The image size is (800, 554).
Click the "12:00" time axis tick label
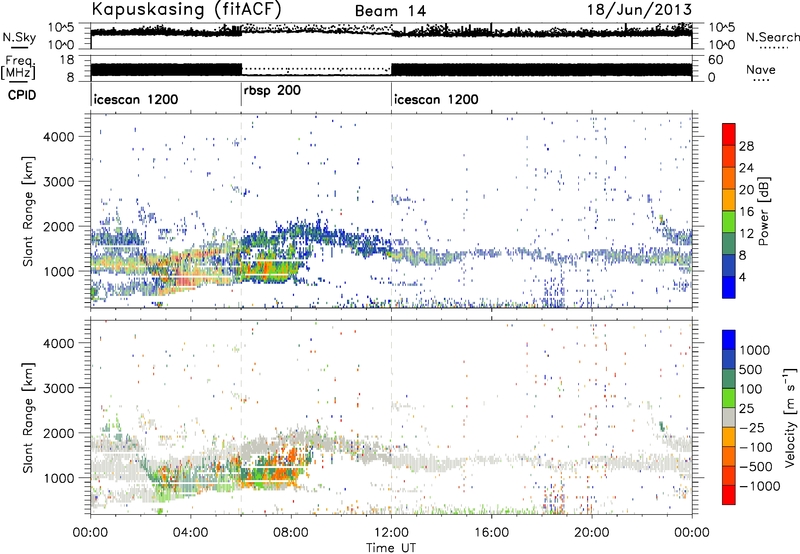point(391,533)
